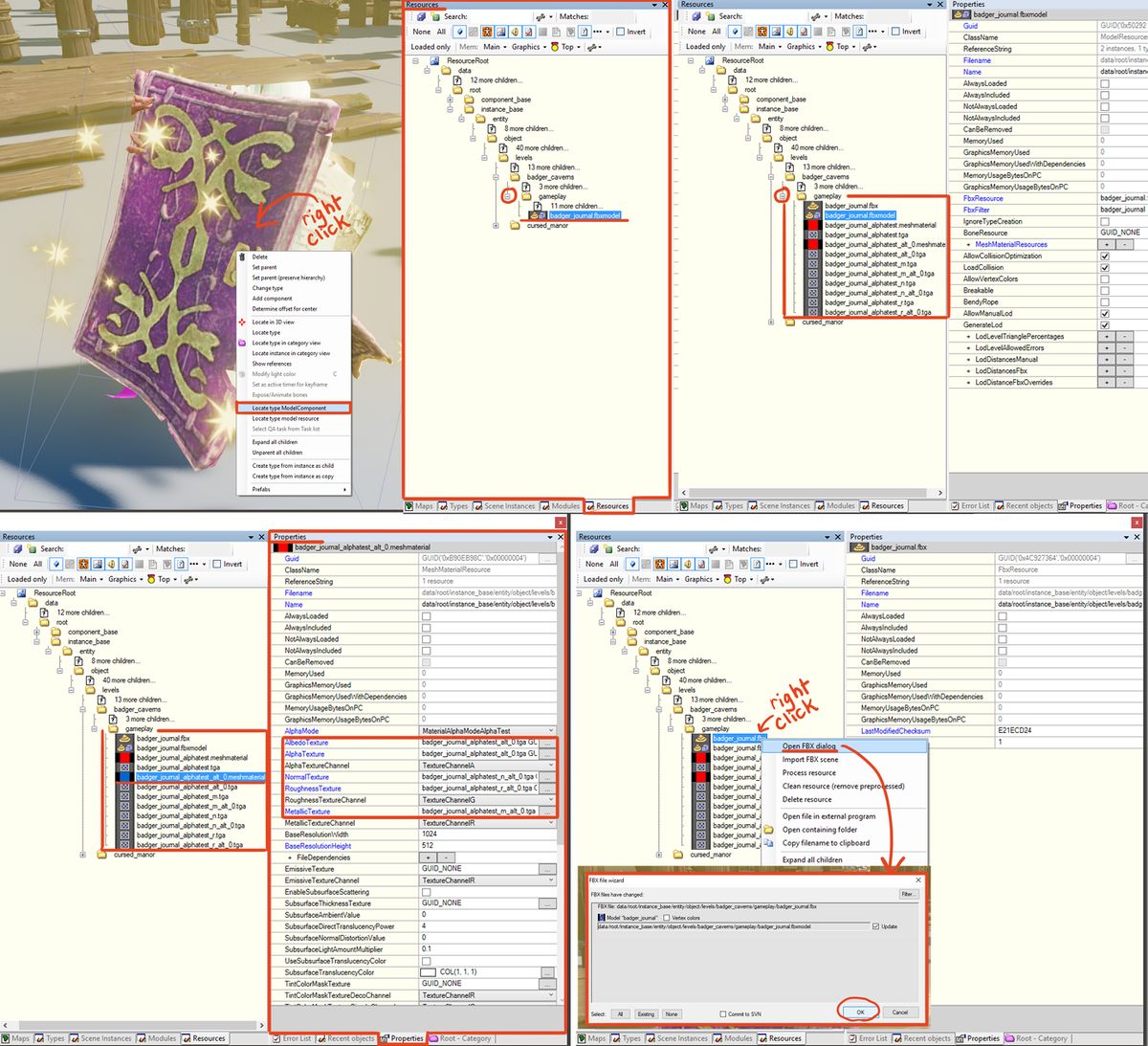The height and width of the screenshot is (1046, 1148).
Task: Tick the Vertex colors checkbox
Action: [667, 918]
